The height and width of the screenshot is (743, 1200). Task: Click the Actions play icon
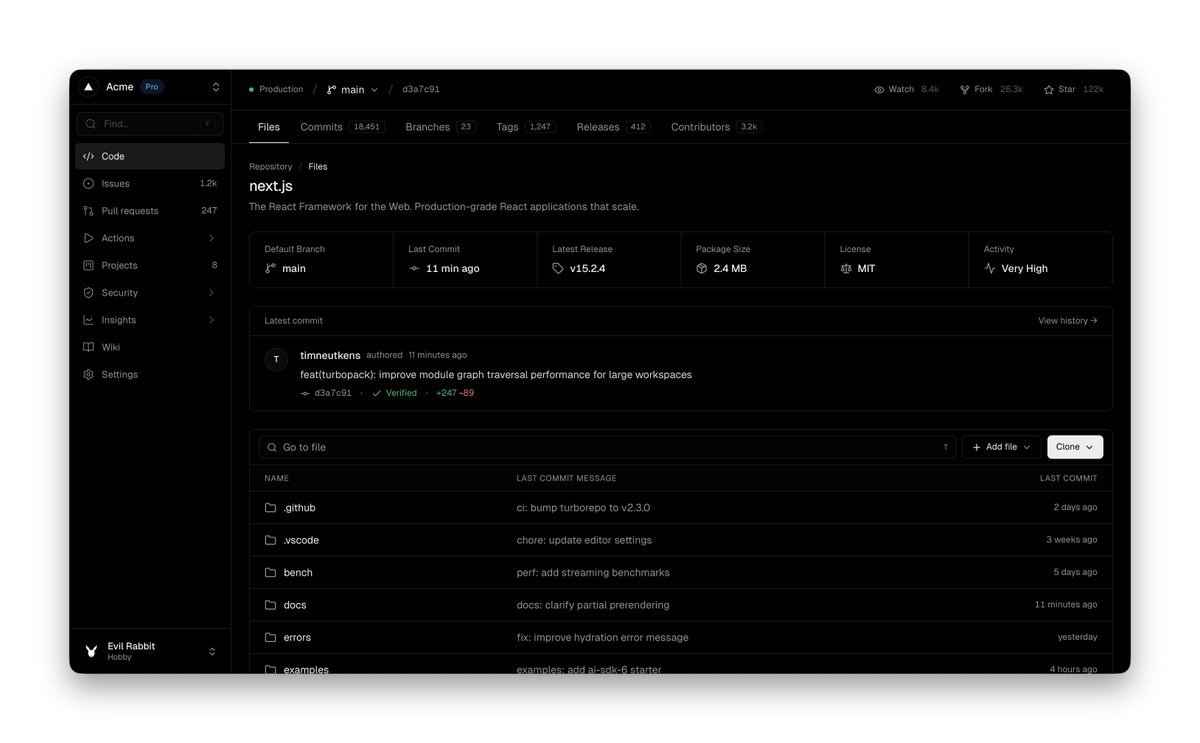click(89, 238)
